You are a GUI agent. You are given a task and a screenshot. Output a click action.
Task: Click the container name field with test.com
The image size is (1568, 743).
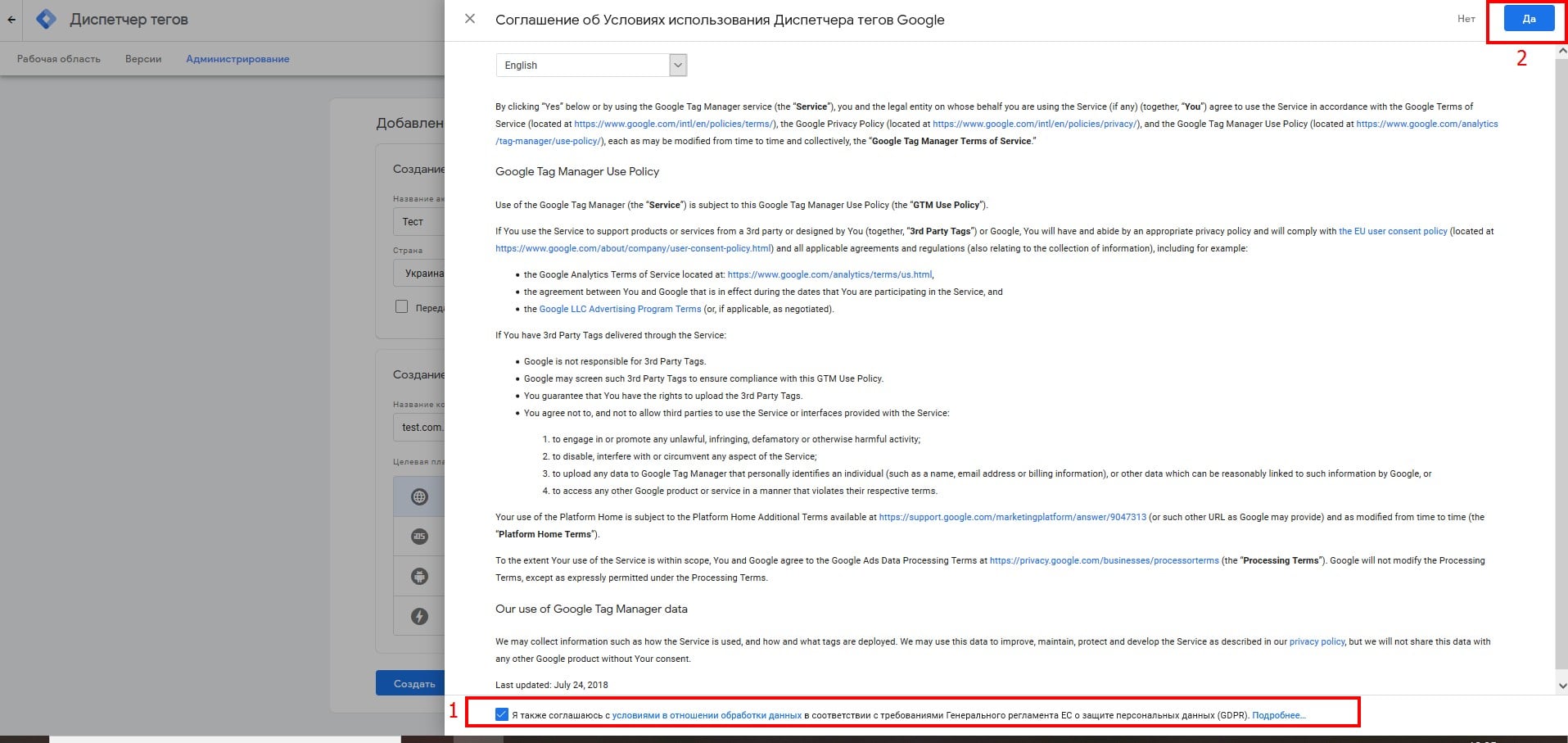(421, 427)
